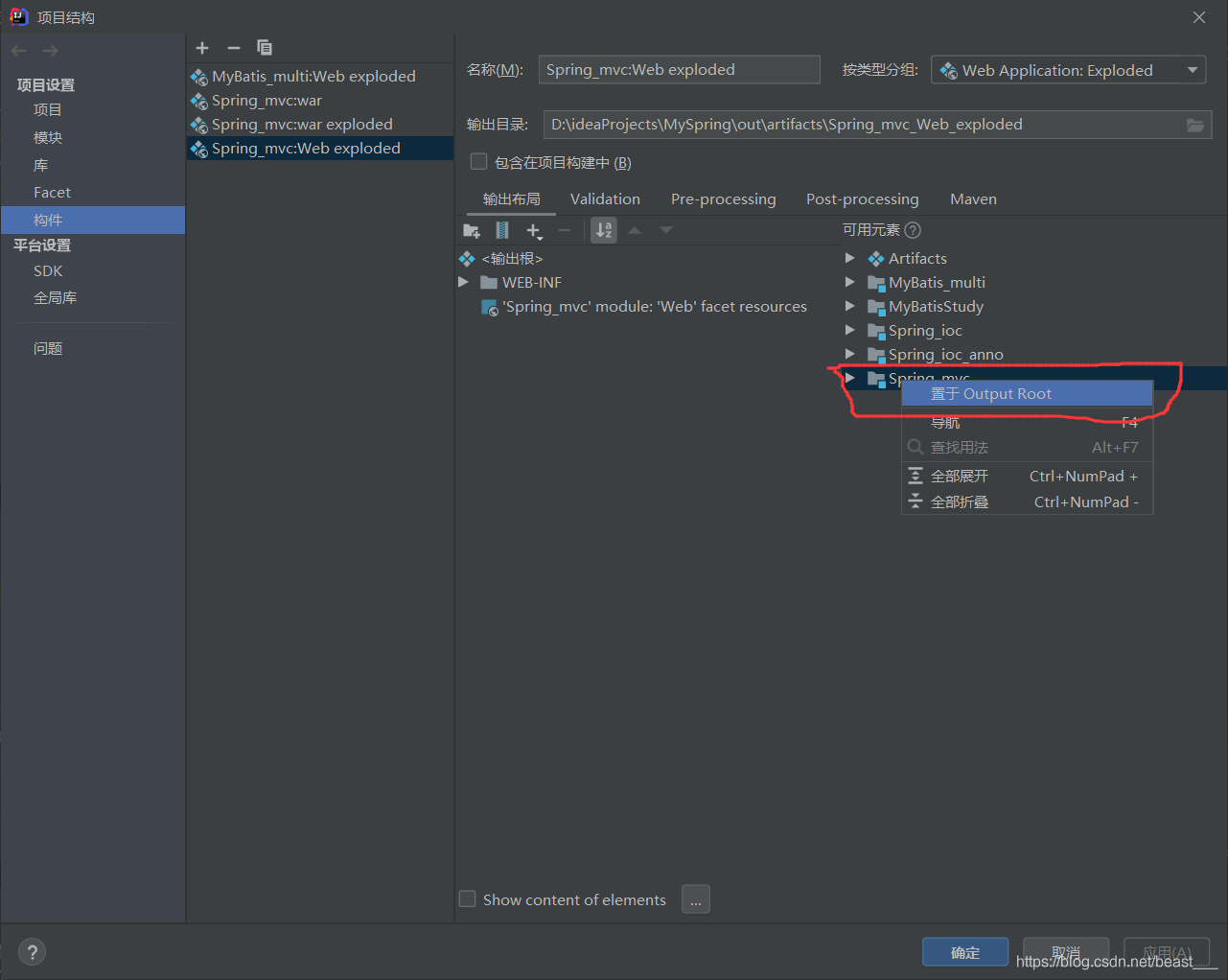Open the Post-processing tab
Screen dimensions: 1228x980
(863, 199)
